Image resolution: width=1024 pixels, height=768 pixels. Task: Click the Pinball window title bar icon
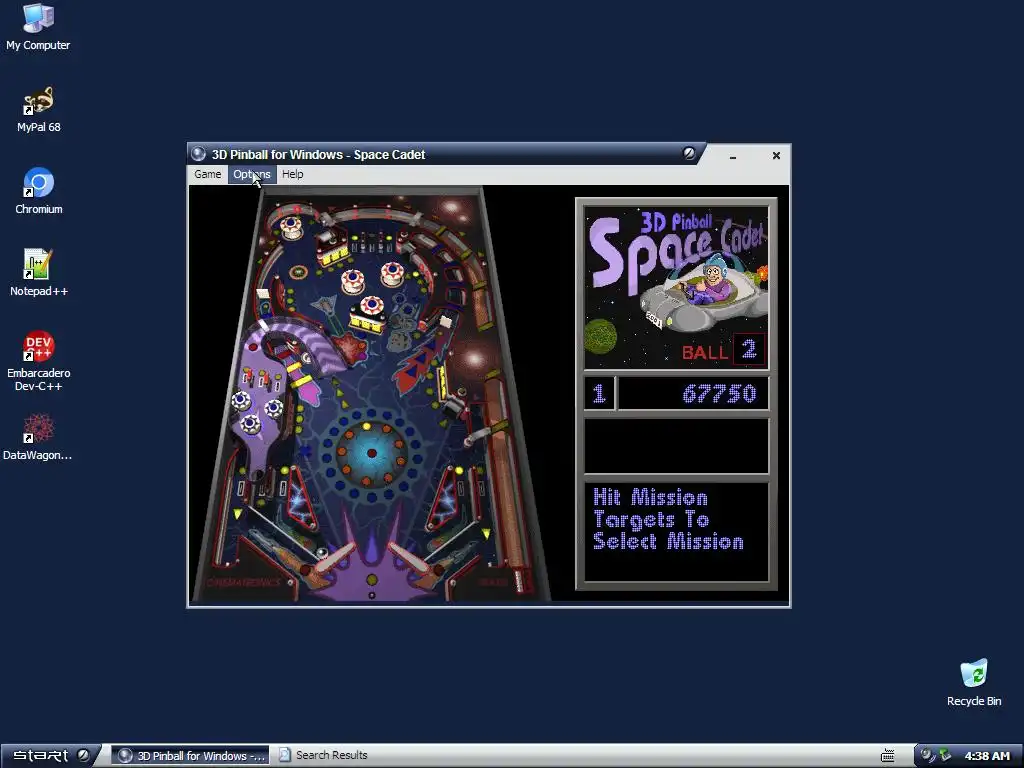[199, 154]
